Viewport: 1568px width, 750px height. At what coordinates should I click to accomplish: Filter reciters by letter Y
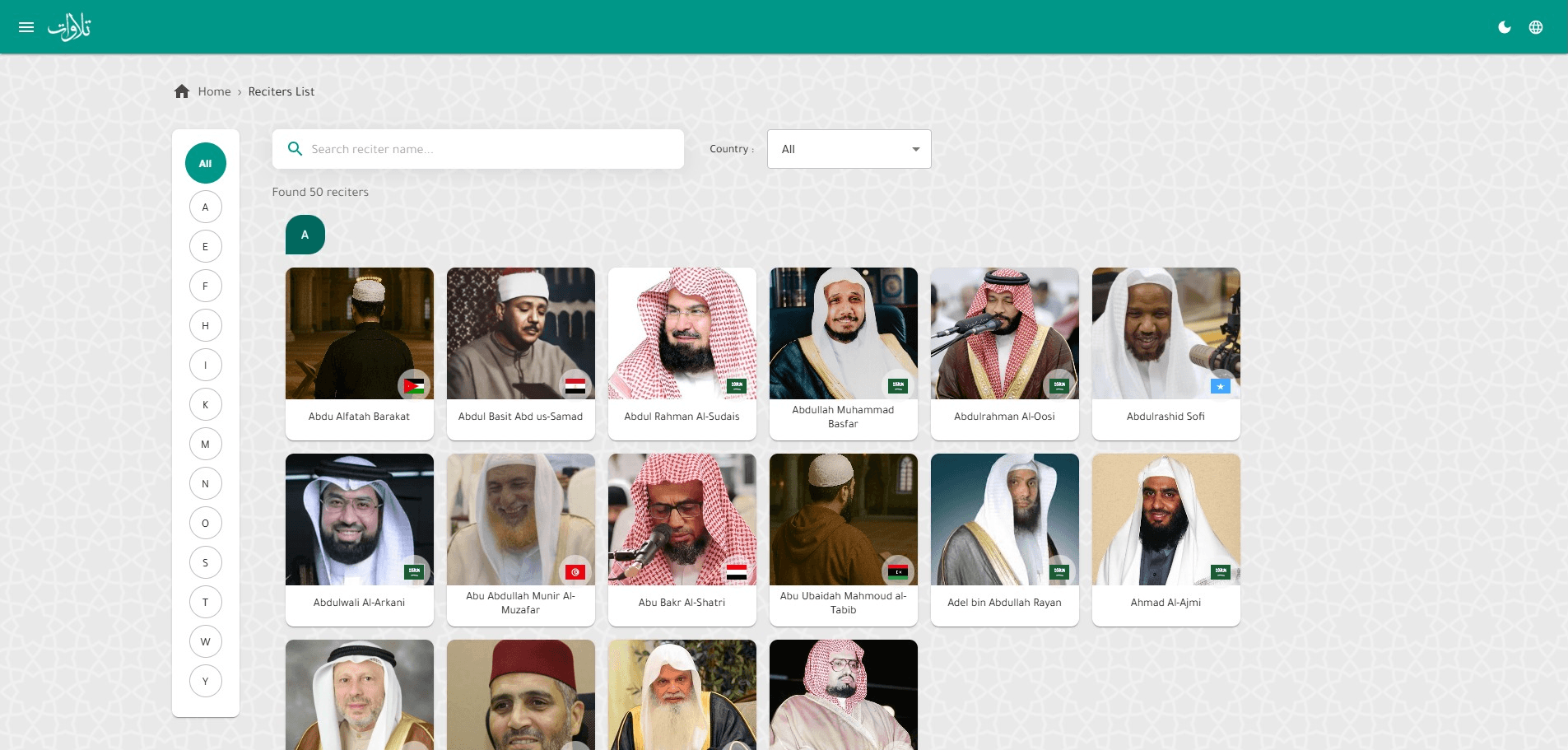(x=206, y=681)
